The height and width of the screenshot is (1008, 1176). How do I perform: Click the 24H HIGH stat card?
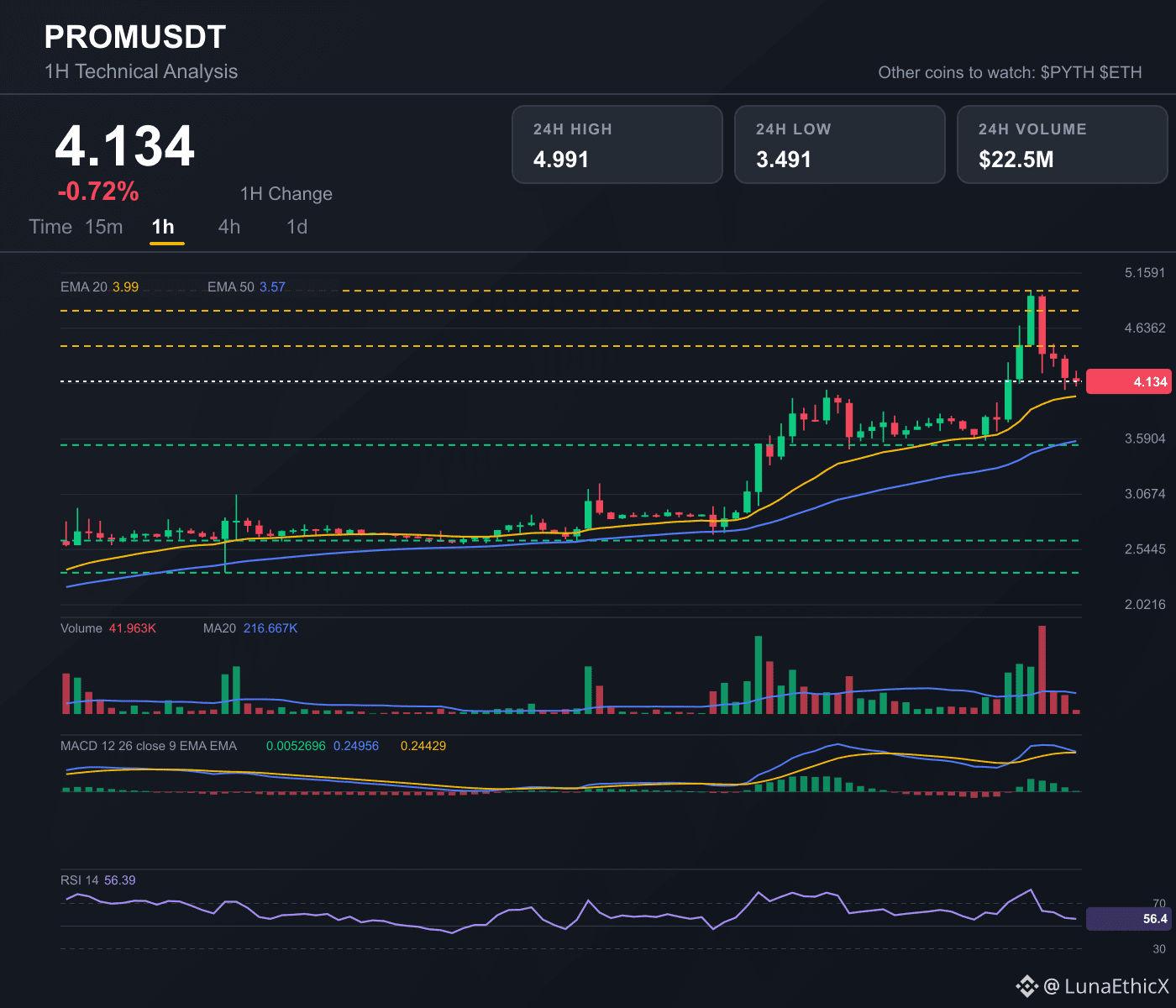(x=617, y=144)
